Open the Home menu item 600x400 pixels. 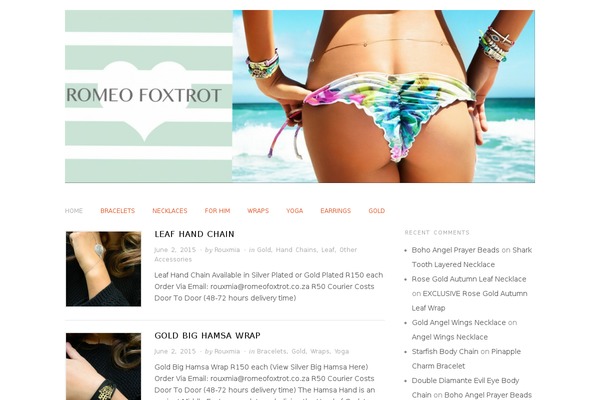coord(74,211)
